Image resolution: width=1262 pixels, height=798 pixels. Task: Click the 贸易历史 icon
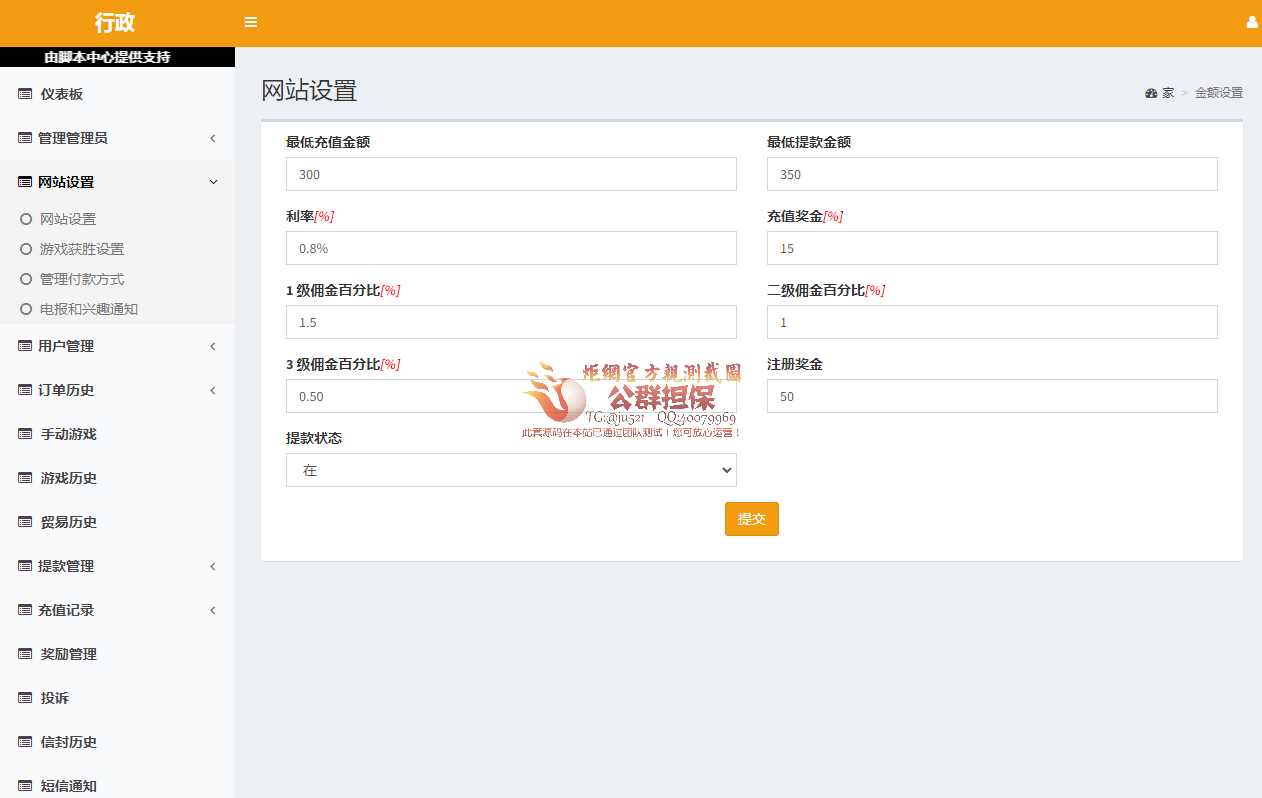[x=24, y=521]
